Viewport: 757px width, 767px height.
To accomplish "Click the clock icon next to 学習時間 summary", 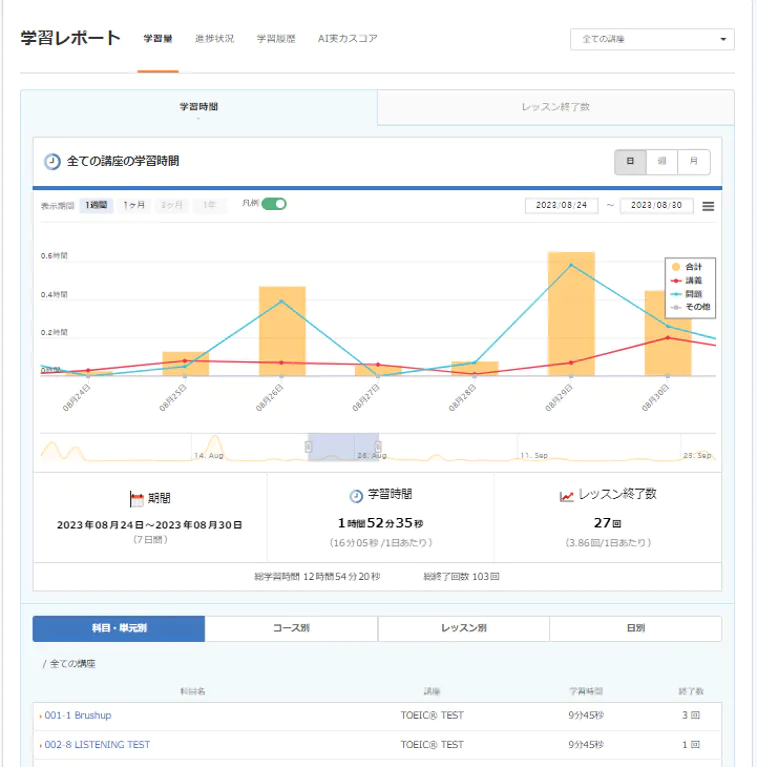I will 356,495.
